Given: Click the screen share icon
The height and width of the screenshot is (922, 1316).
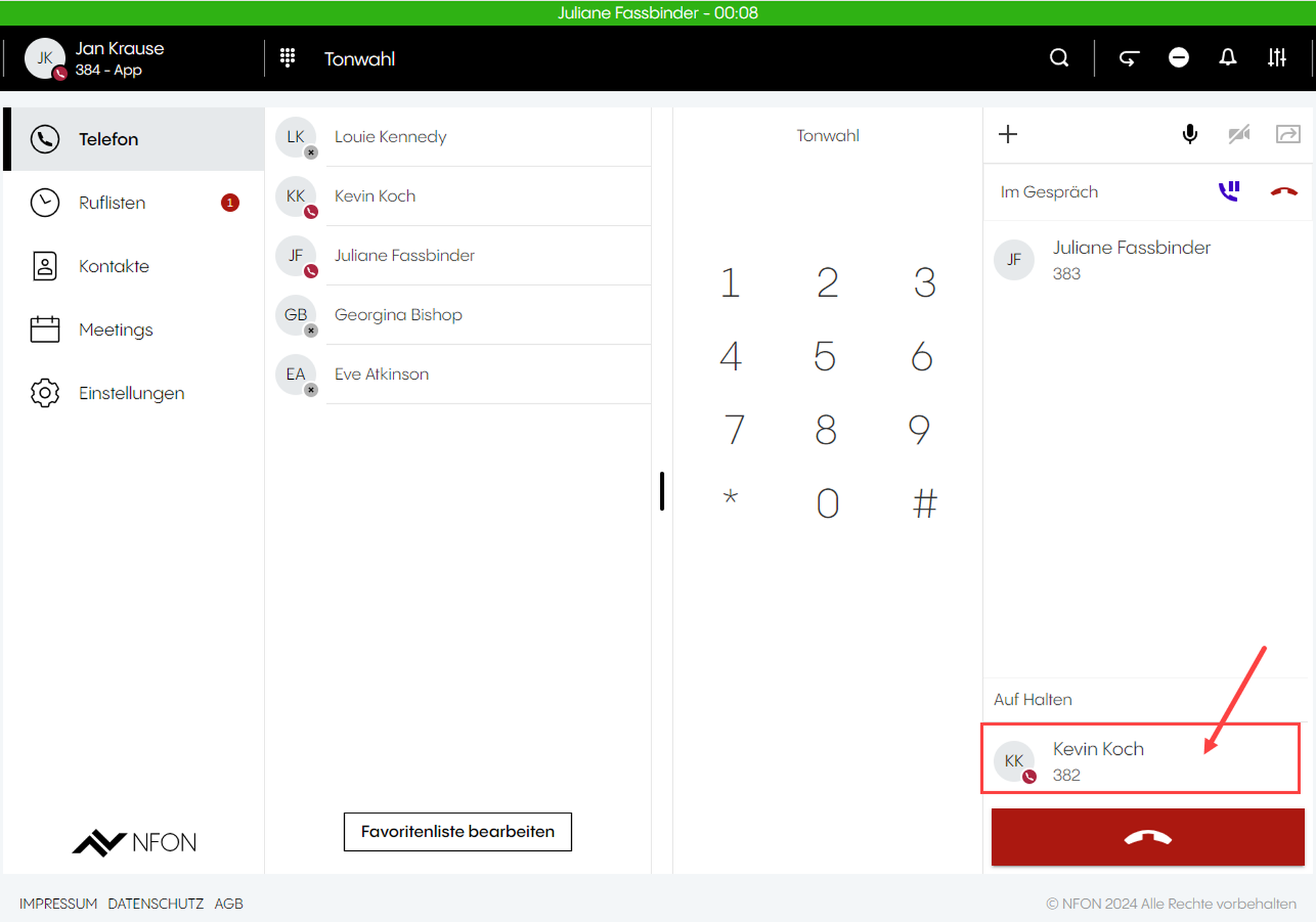Looking at the screenshot, I should coord(1288,134).
